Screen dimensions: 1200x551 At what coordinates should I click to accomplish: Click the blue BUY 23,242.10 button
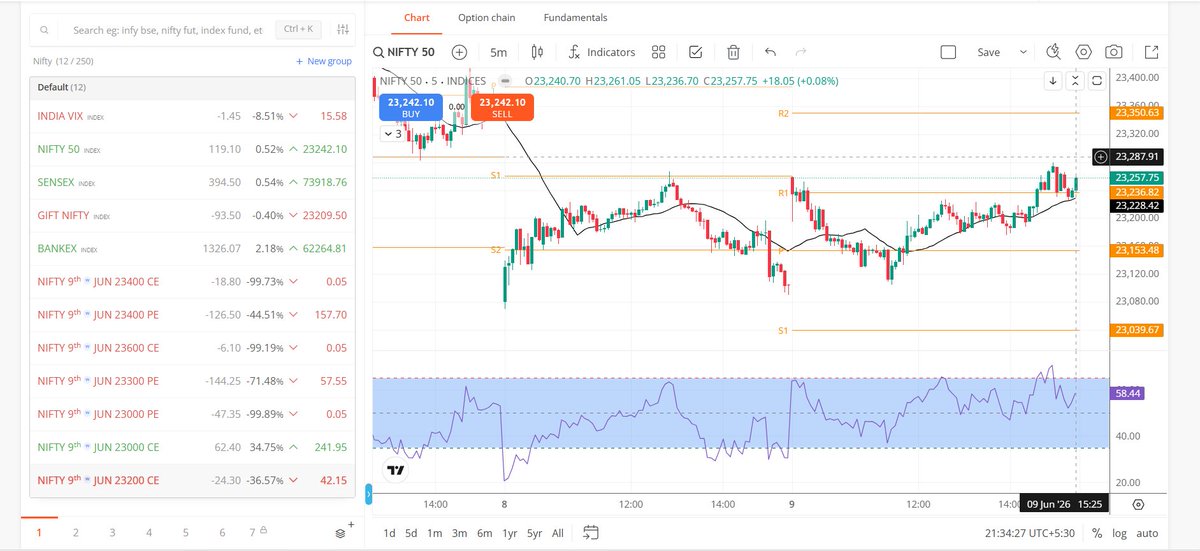411,108
